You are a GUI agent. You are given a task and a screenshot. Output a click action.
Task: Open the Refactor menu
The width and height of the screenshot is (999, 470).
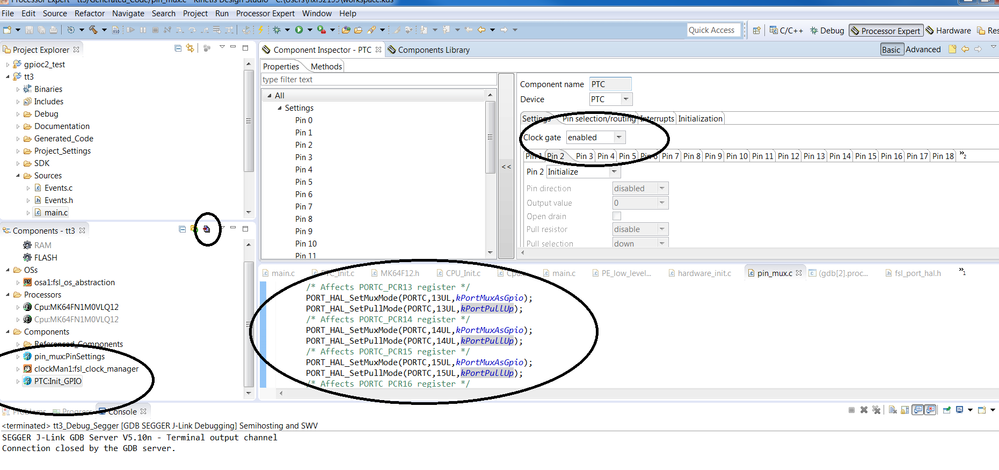click(x=89, y=13)
